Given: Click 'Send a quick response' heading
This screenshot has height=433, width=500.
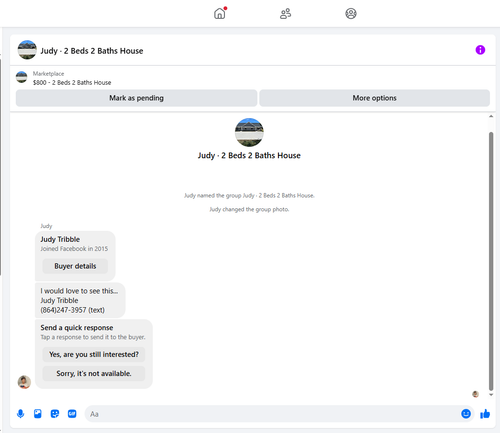Looking at the screenshot, I should 77,328.
